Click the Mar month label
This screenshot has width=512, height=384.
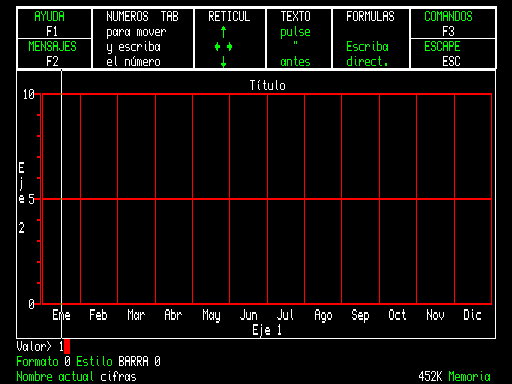[136, 315]
